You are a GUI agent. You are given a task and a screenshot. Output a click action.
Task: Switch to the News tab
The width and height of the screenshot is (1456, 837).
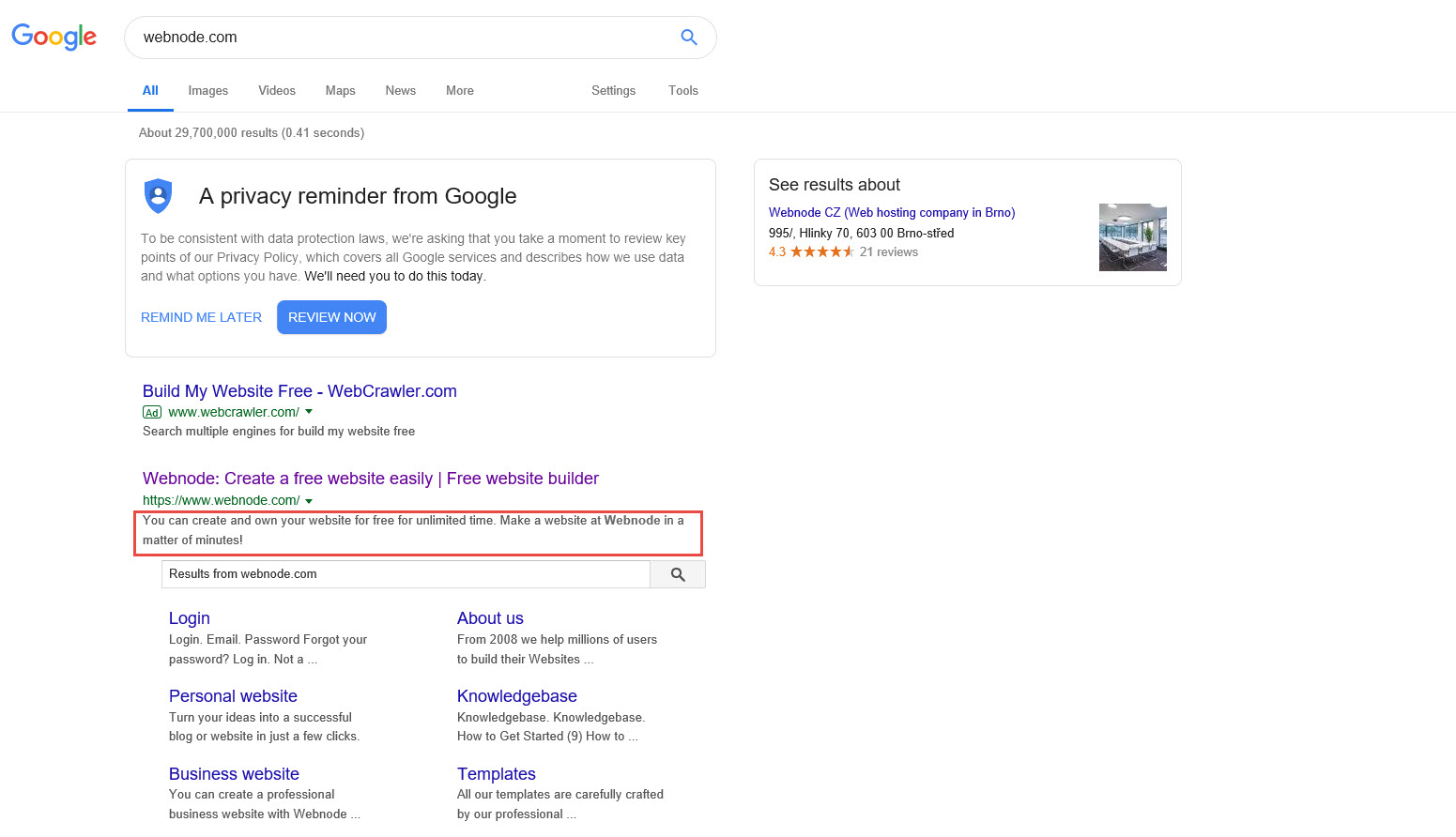click(x=400, y=90)
